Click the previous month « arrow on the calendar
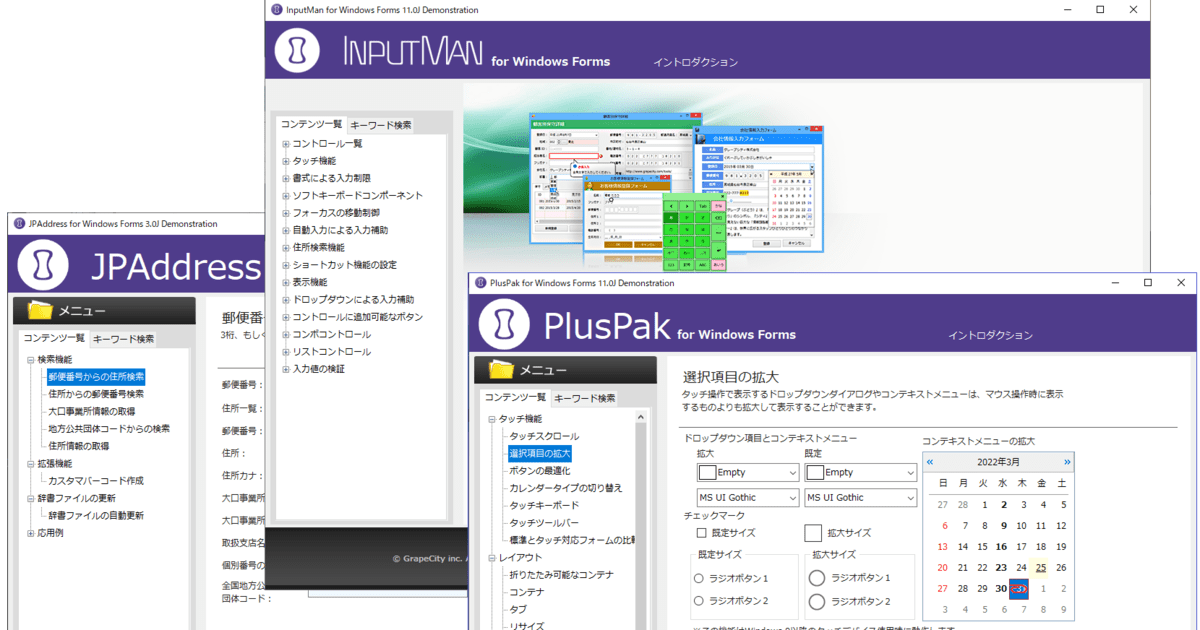This screenshot has height=630, width=1200. pos(930,461)
